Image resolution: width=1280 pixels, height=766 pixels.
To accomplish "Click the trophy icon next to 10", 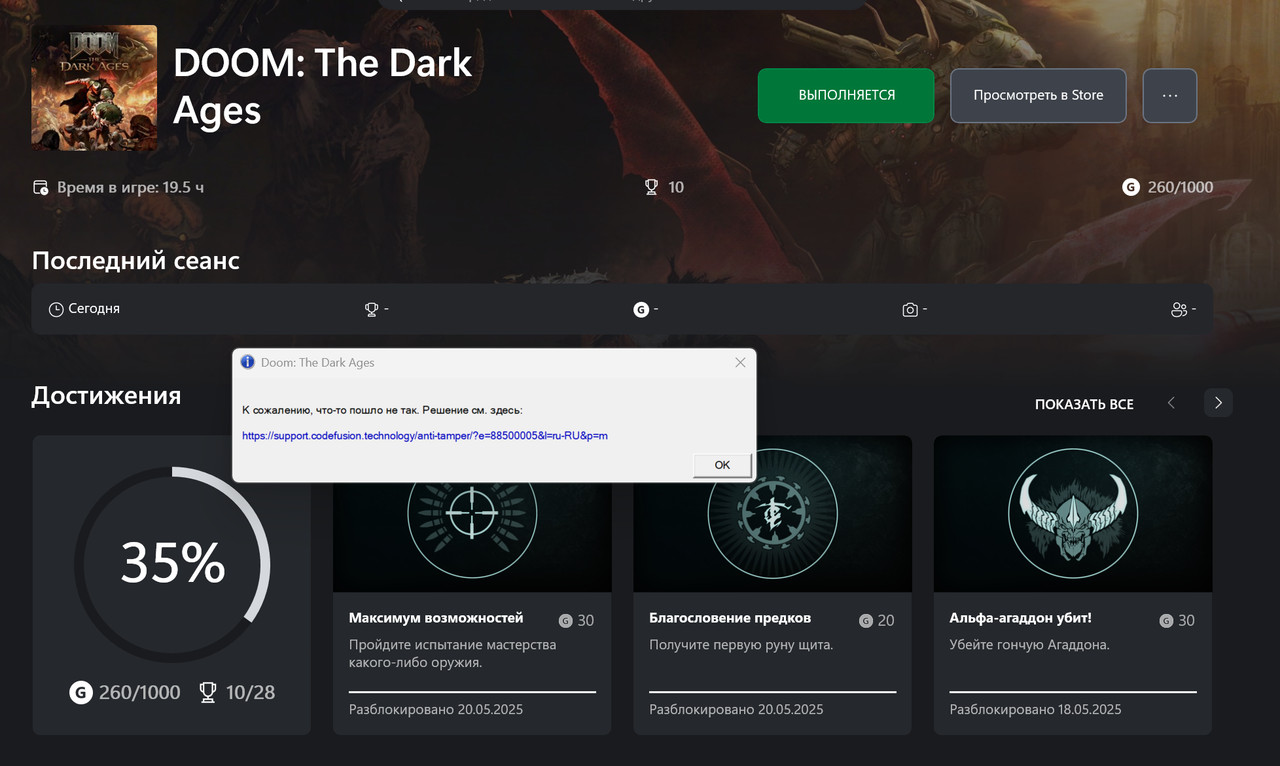I will (651, 187).
